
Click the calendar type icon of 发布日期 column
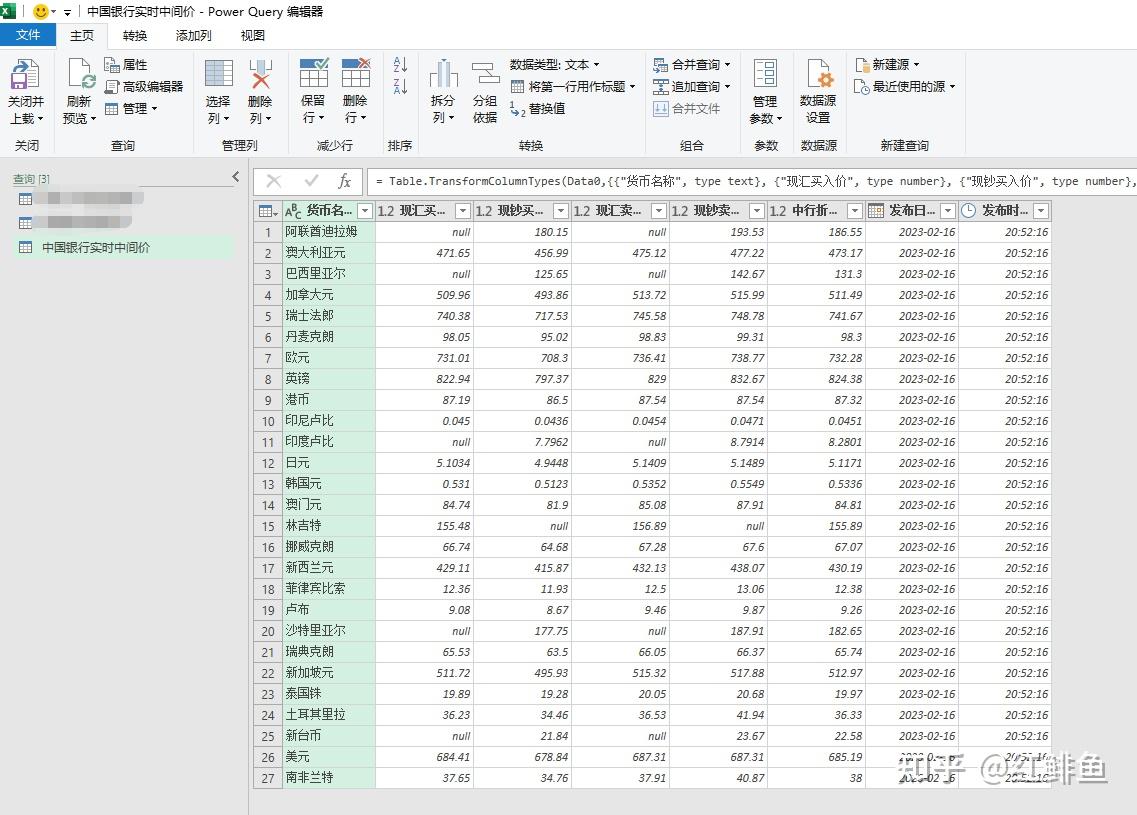(876, 211)
